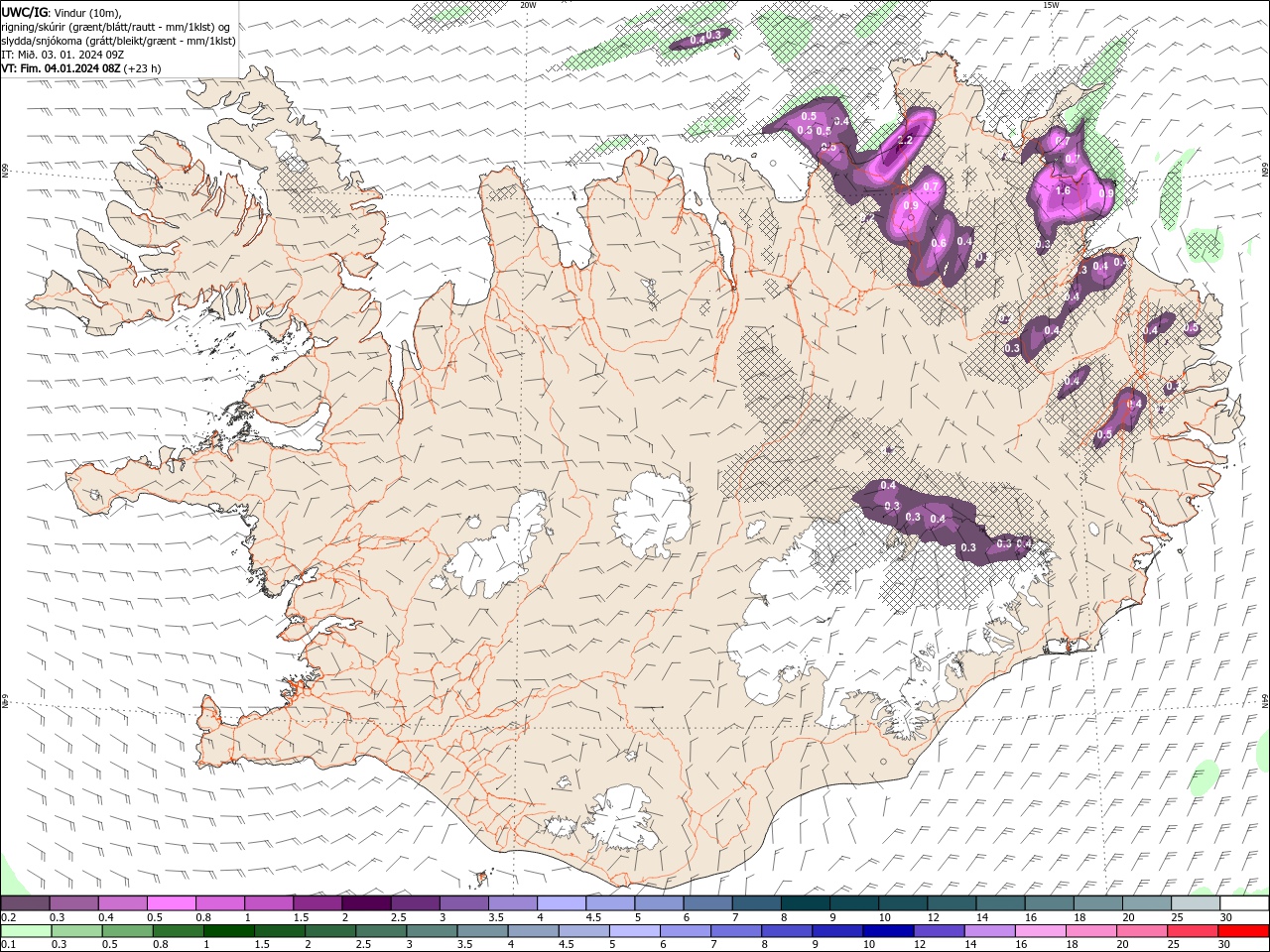Select the darkest purple swatch labeled 2, upper legend

tap(366, 903)
